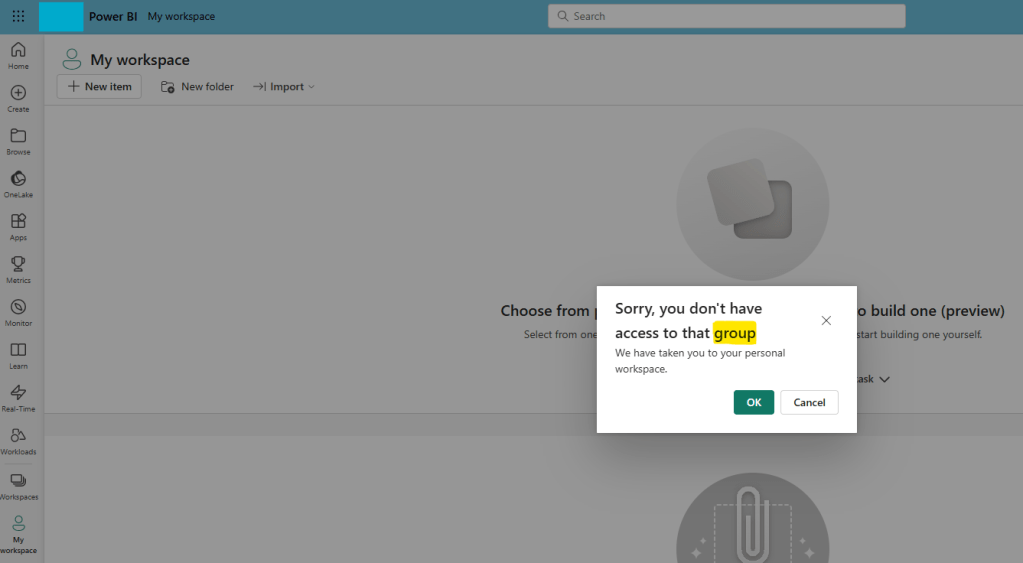Open the Metrics trophy icon
Image resolution: width=1023 pixels, height=563 pixels.
(x=18, y=269)
